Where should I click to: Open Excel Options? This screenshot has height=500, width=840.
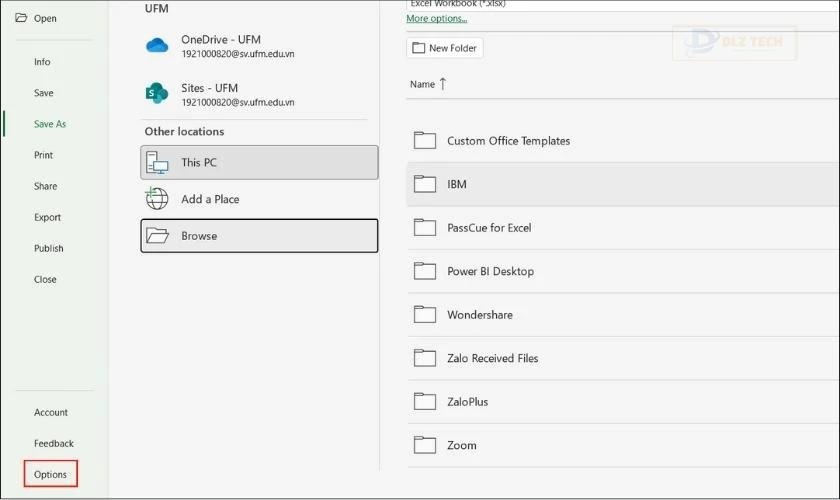tap(50, 474)
